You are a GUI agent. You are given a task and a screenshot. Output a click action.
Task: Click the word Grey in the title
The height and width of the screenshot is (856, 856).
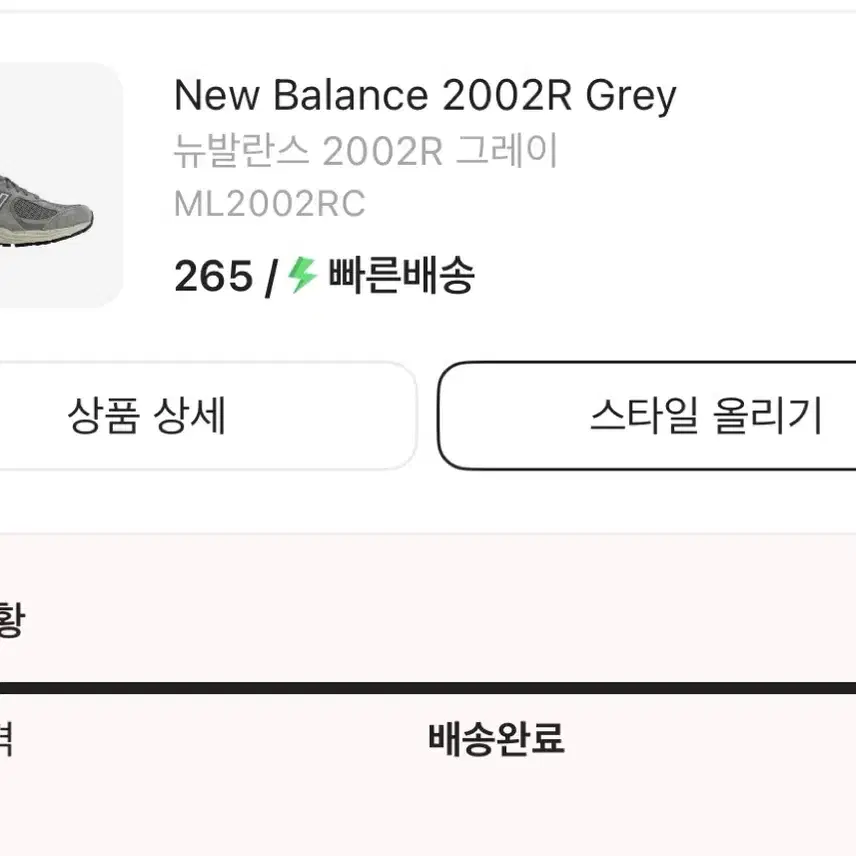(x=631, y=96)
